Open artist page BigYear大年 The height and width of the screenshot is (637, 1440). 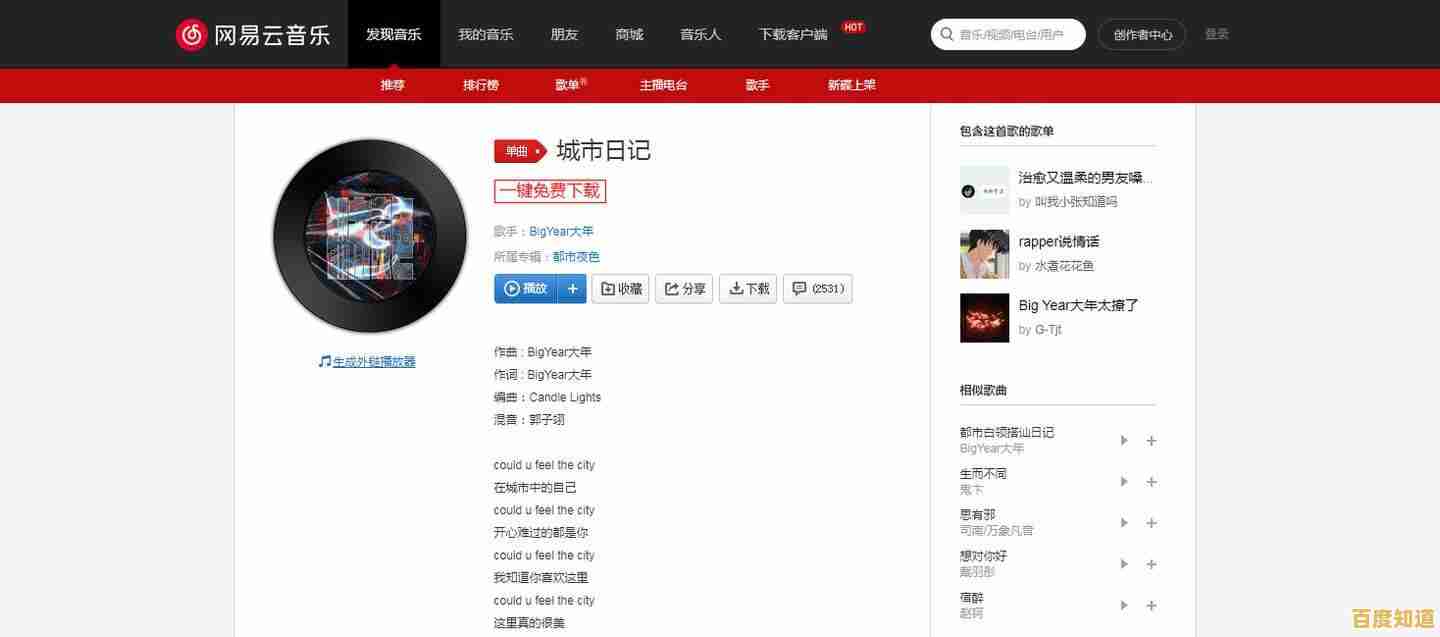point(561,231)
